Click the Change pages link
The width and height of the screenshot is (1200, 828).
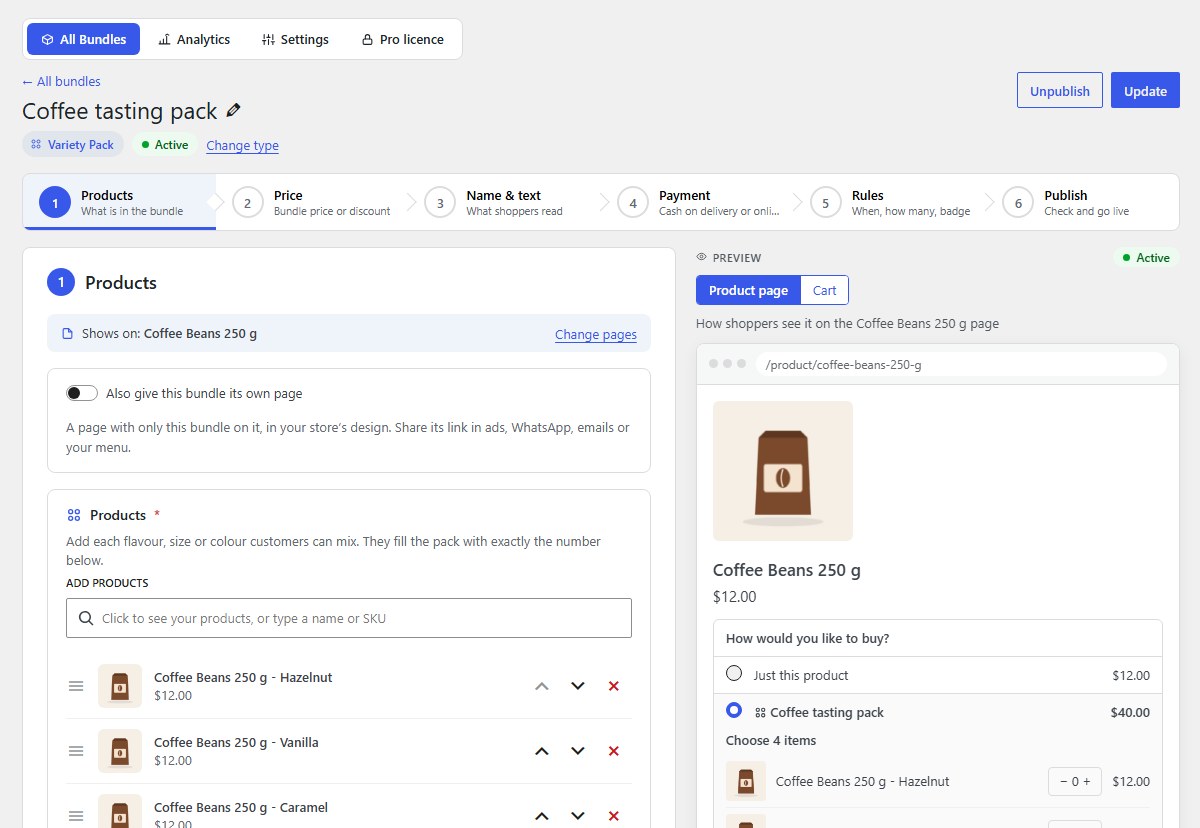click(596, 334)
